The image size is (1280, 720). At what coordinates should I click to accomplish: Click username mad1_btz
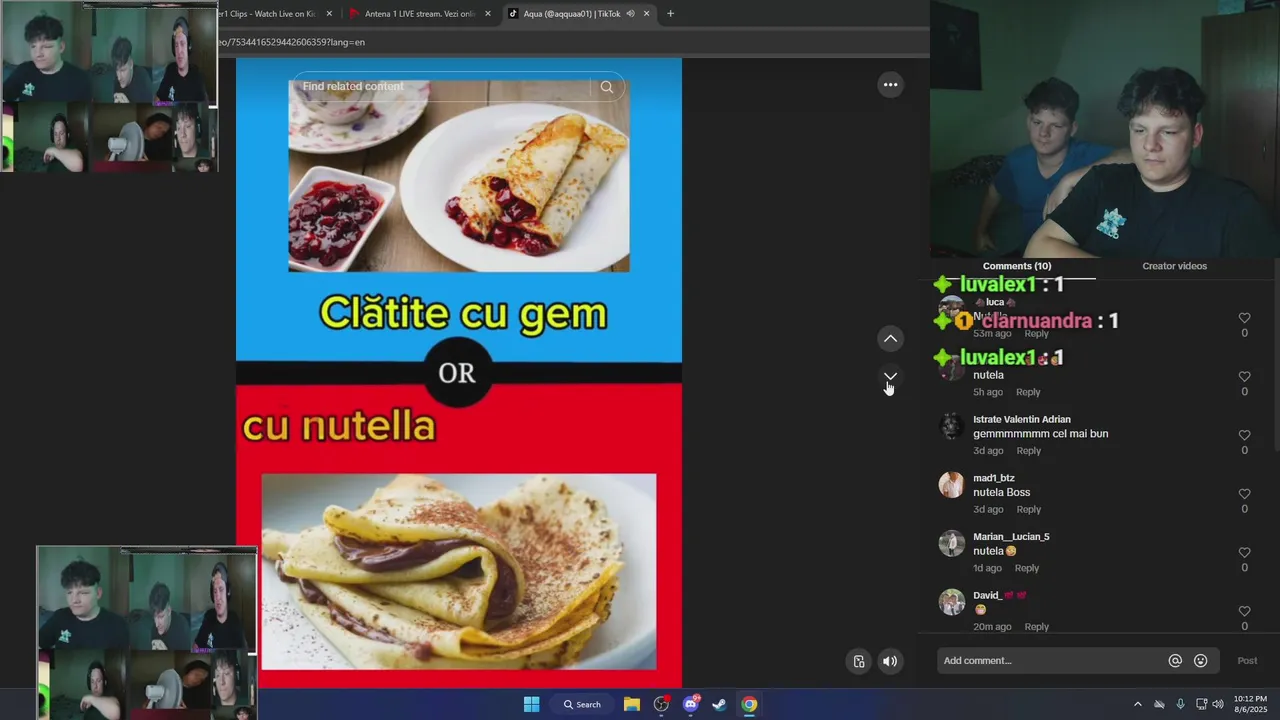[x=994, y=478]
